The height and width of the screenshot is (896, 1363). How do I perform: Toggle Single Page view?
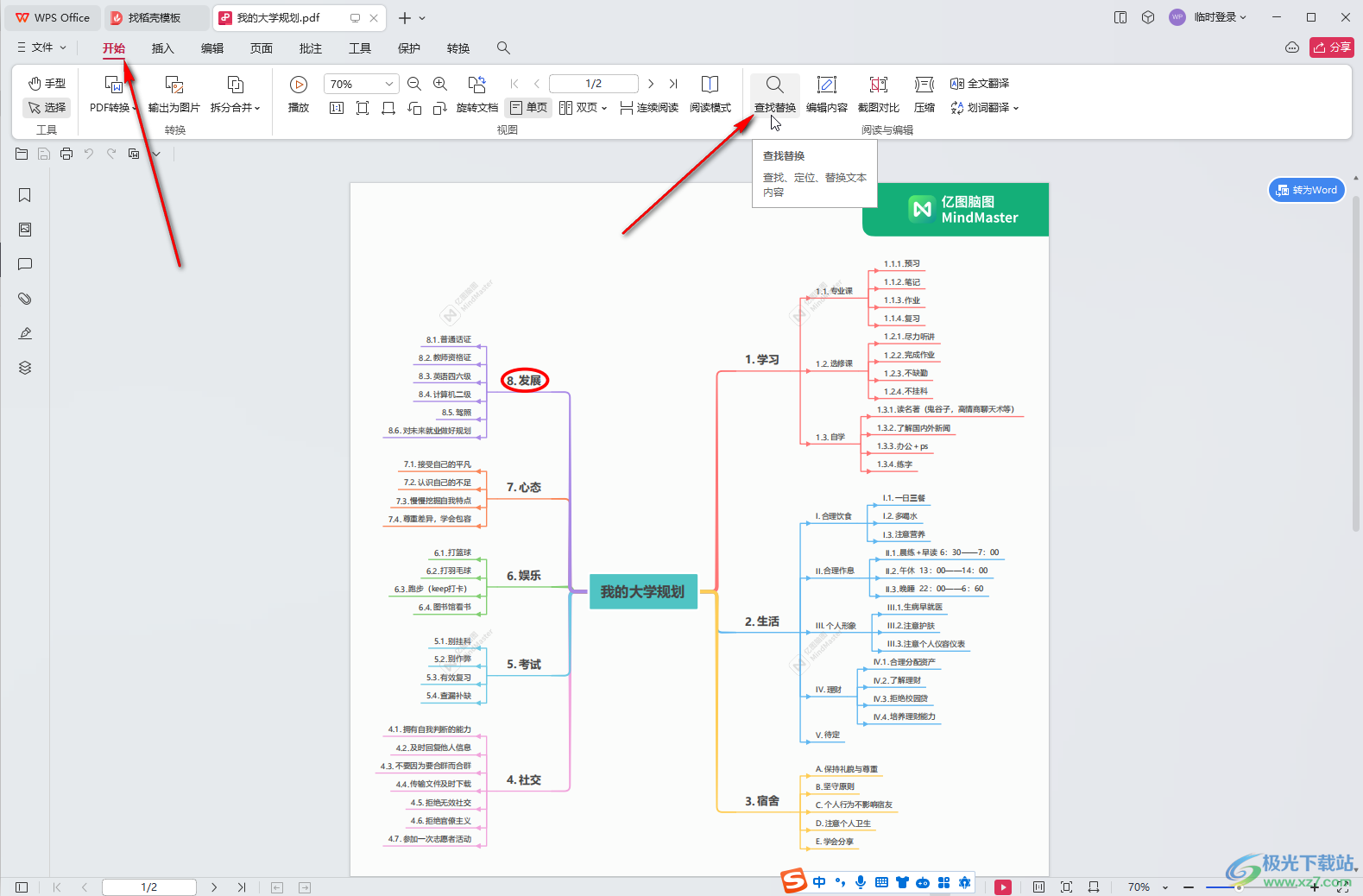(528, 108)
